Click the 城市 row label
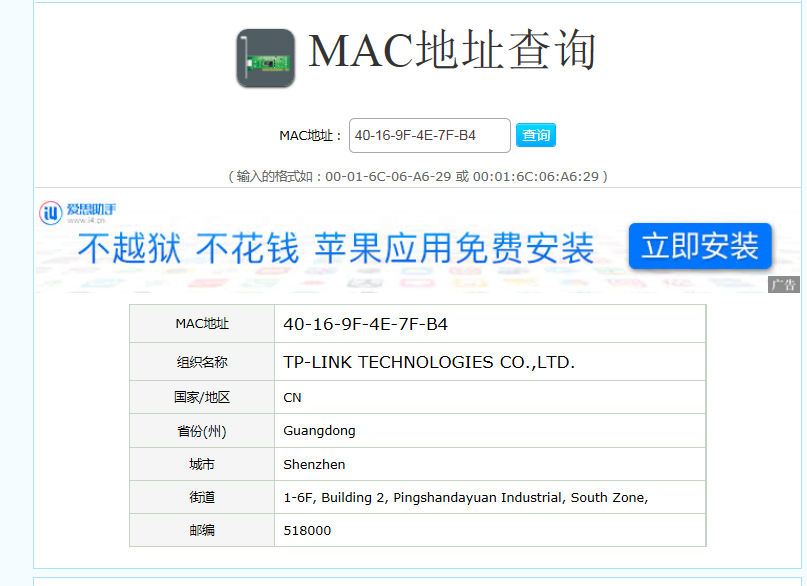Image resolution: width=807 pixels, height=586 pixels. [202, 465]
